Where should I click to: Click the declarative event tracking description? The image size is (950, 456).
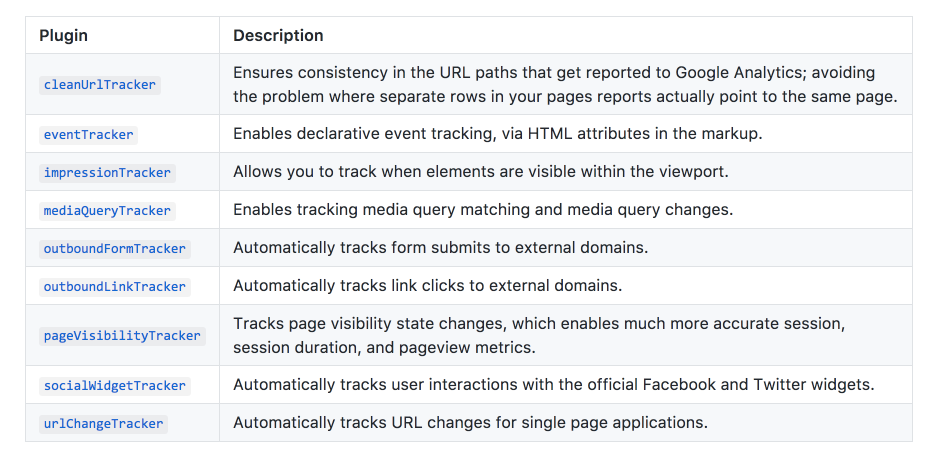coord(497,134)
